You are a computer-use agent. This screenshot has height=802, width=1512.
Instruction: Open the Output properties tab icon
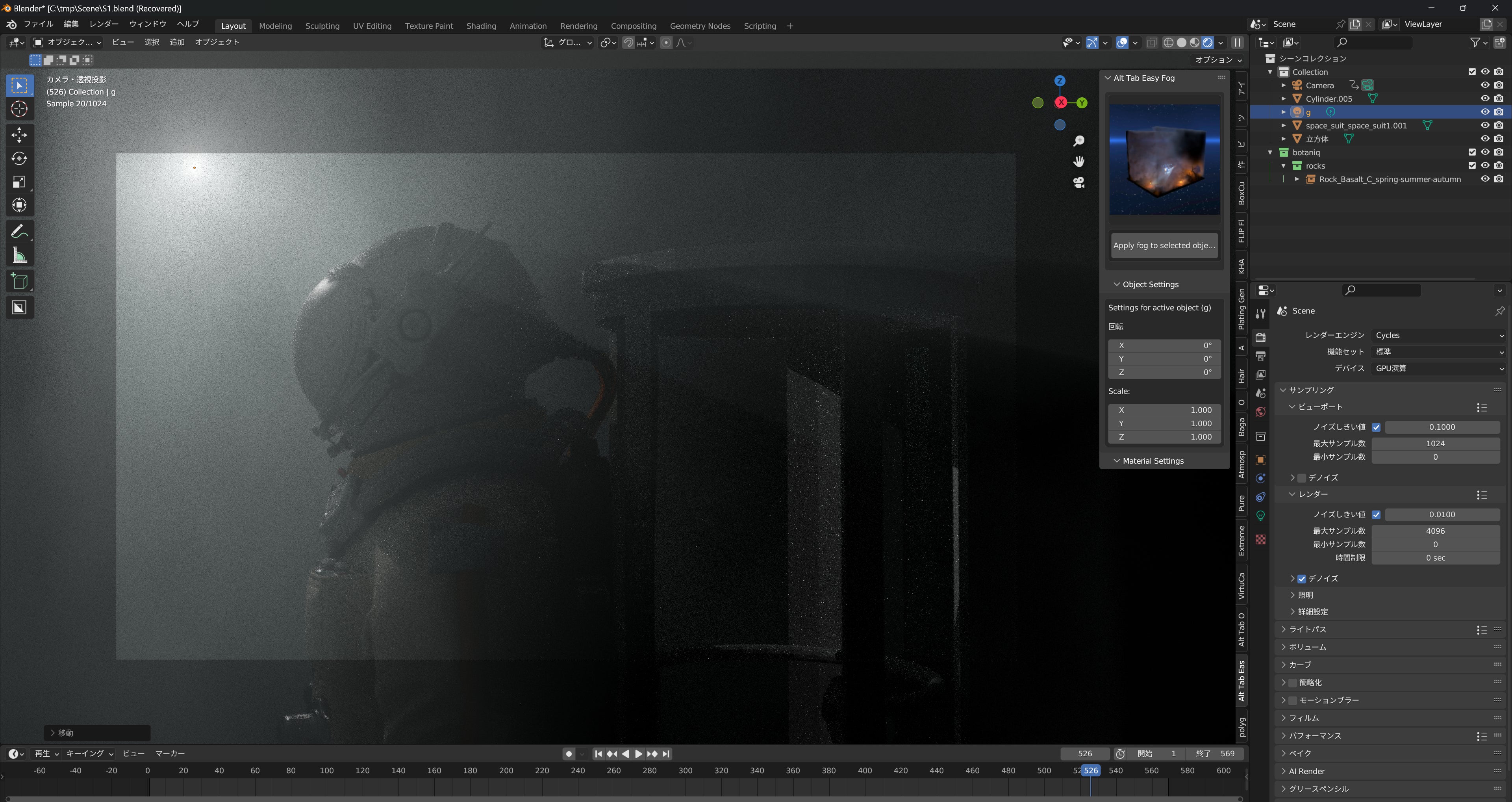point(1260,356)
